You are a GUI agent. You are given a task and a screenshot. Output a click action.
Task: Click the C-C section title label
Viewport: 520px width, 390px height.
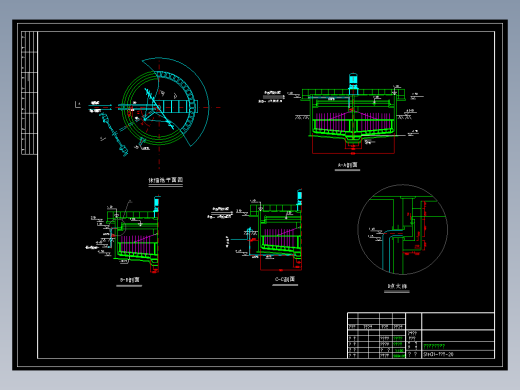pyautogui.click(x=285, y=279)
